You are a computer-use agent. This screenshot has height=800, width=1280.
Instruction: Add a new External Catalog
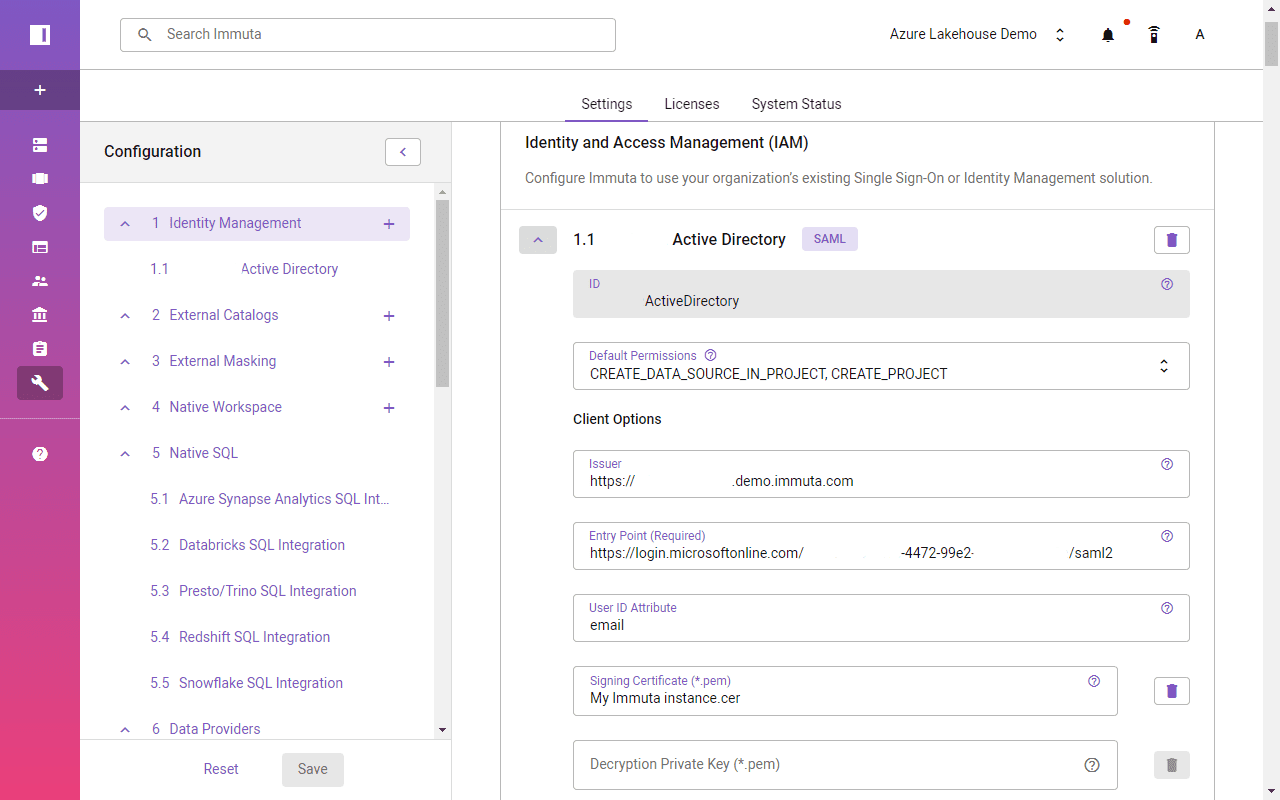pos(389,316)
